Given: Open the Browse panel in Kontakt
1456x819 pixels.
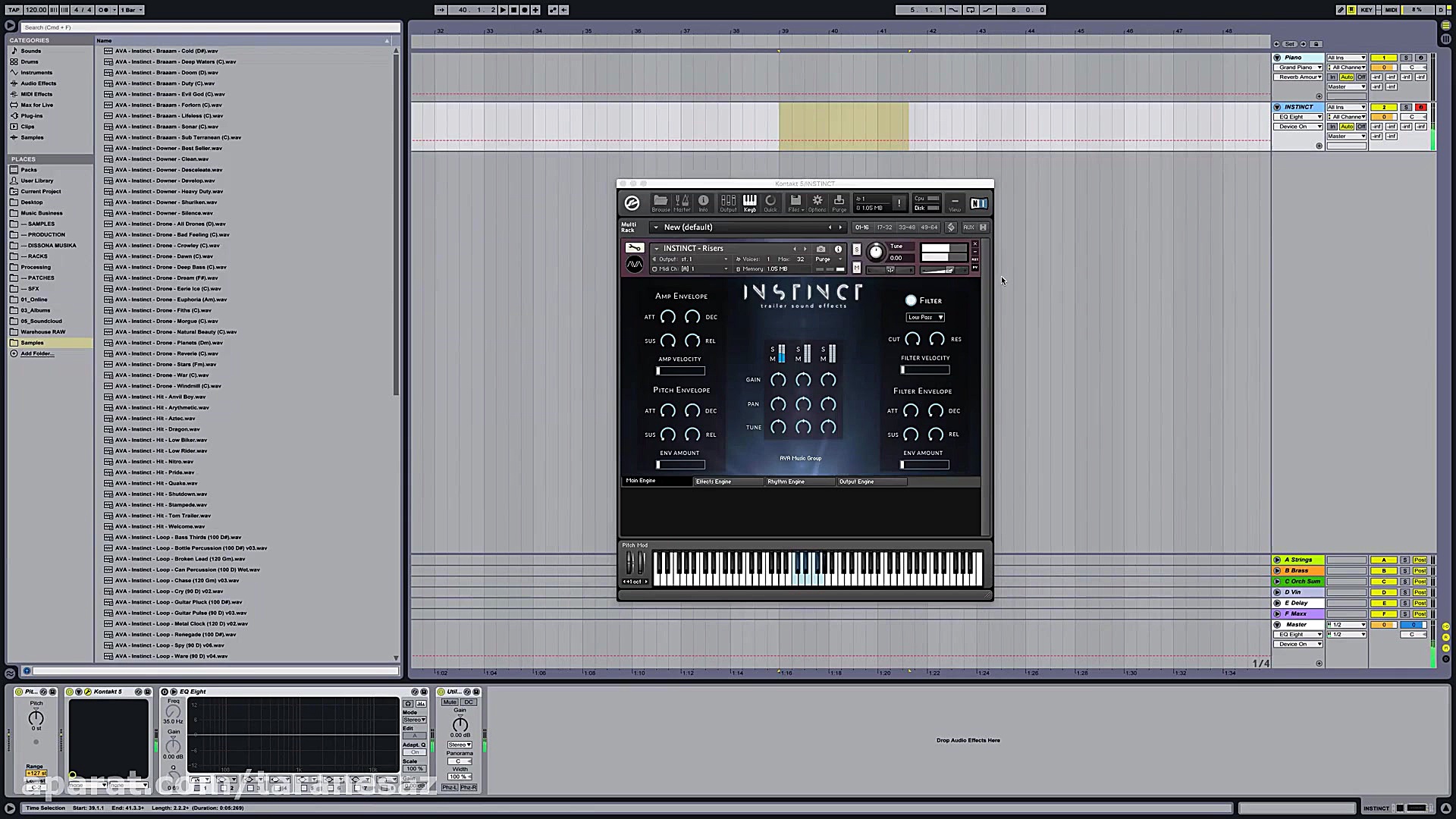Looking at the screenshot, I should tap(661, 203).
